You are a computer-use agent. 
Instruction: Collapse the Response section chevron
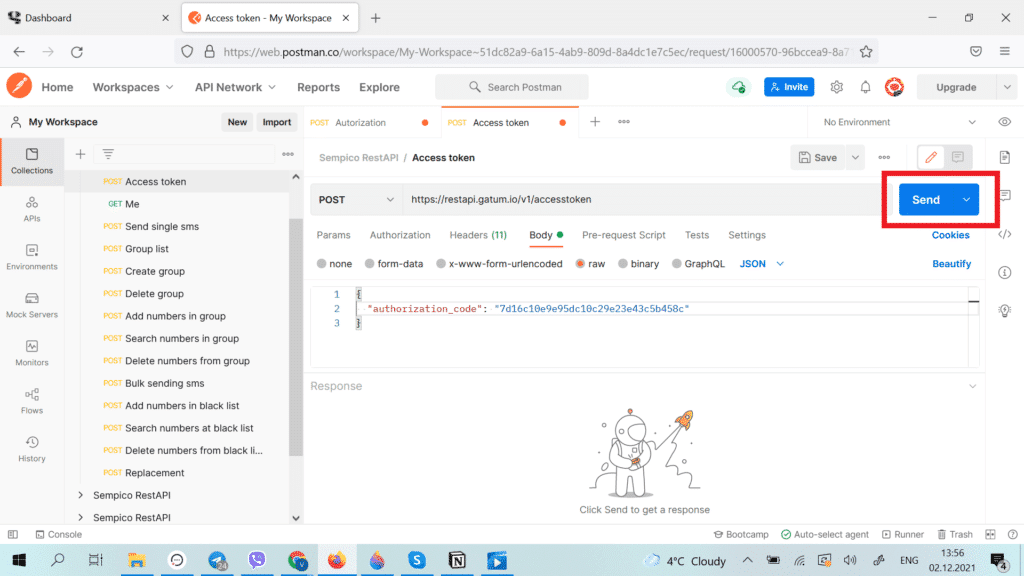(972, 386)
